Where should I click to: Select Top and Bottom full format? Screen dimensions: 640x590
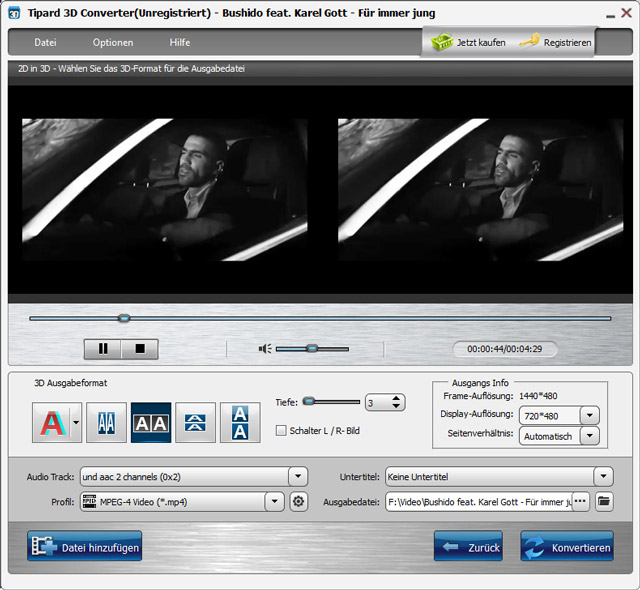click(x=240, y=423)
